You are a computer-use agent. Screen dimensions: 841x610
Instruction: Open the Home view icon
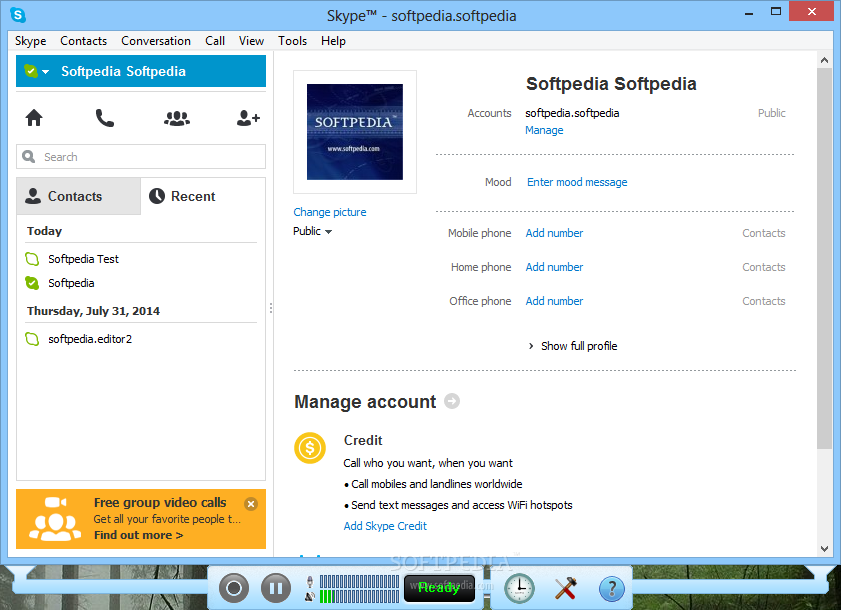(x=34, y=117)
